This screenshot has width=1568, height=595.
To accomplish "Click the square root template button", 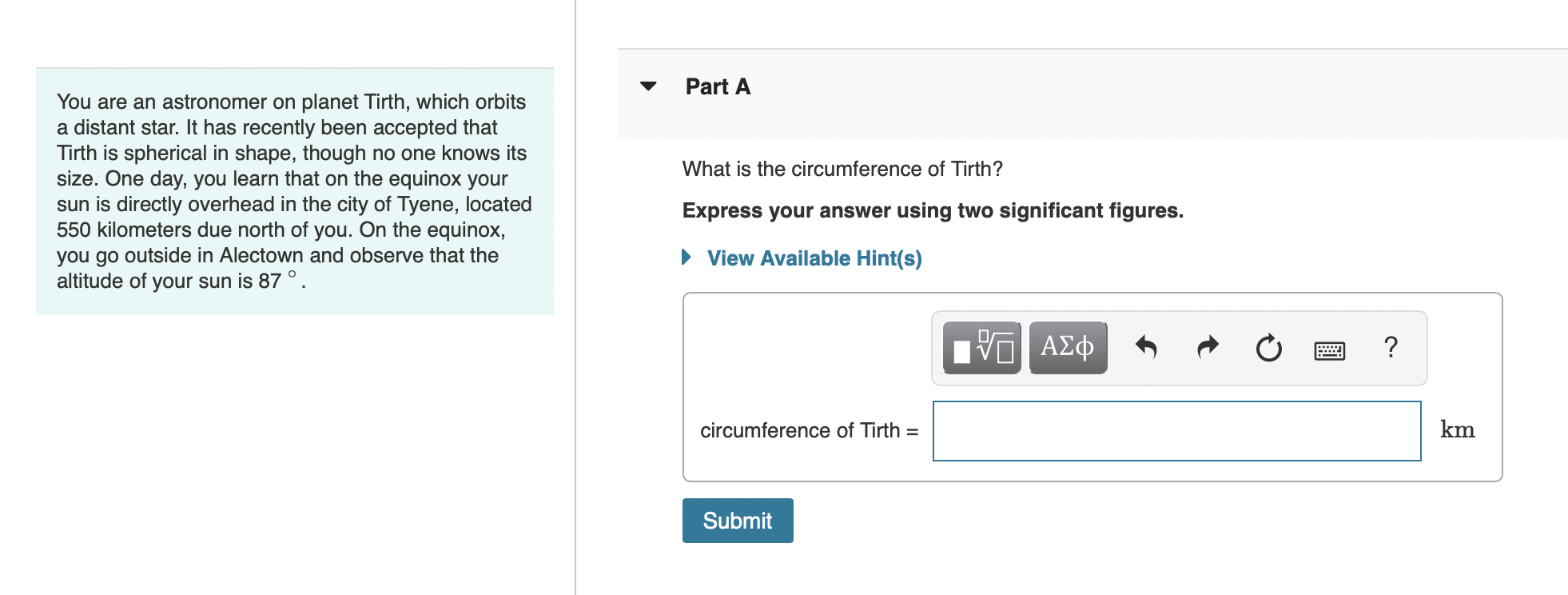I will (x=981, y=347).
